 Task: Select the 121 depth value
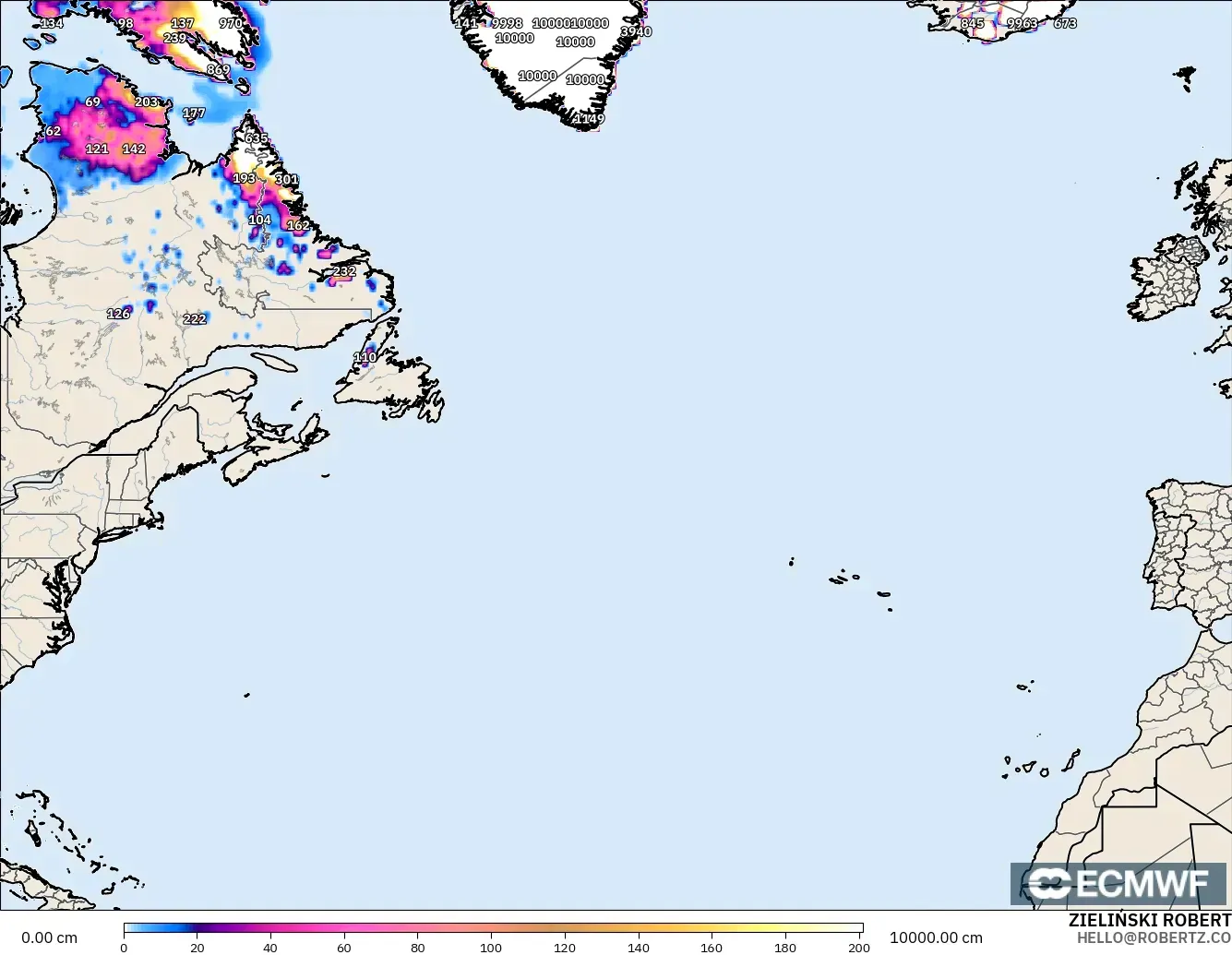pos(97,149)
